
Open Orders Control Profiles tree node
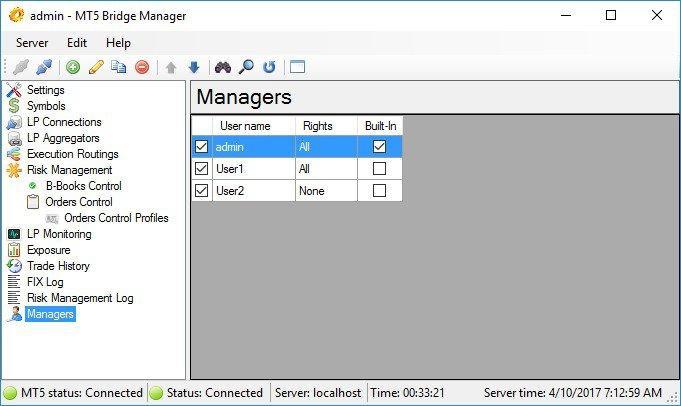click(116, 218)
